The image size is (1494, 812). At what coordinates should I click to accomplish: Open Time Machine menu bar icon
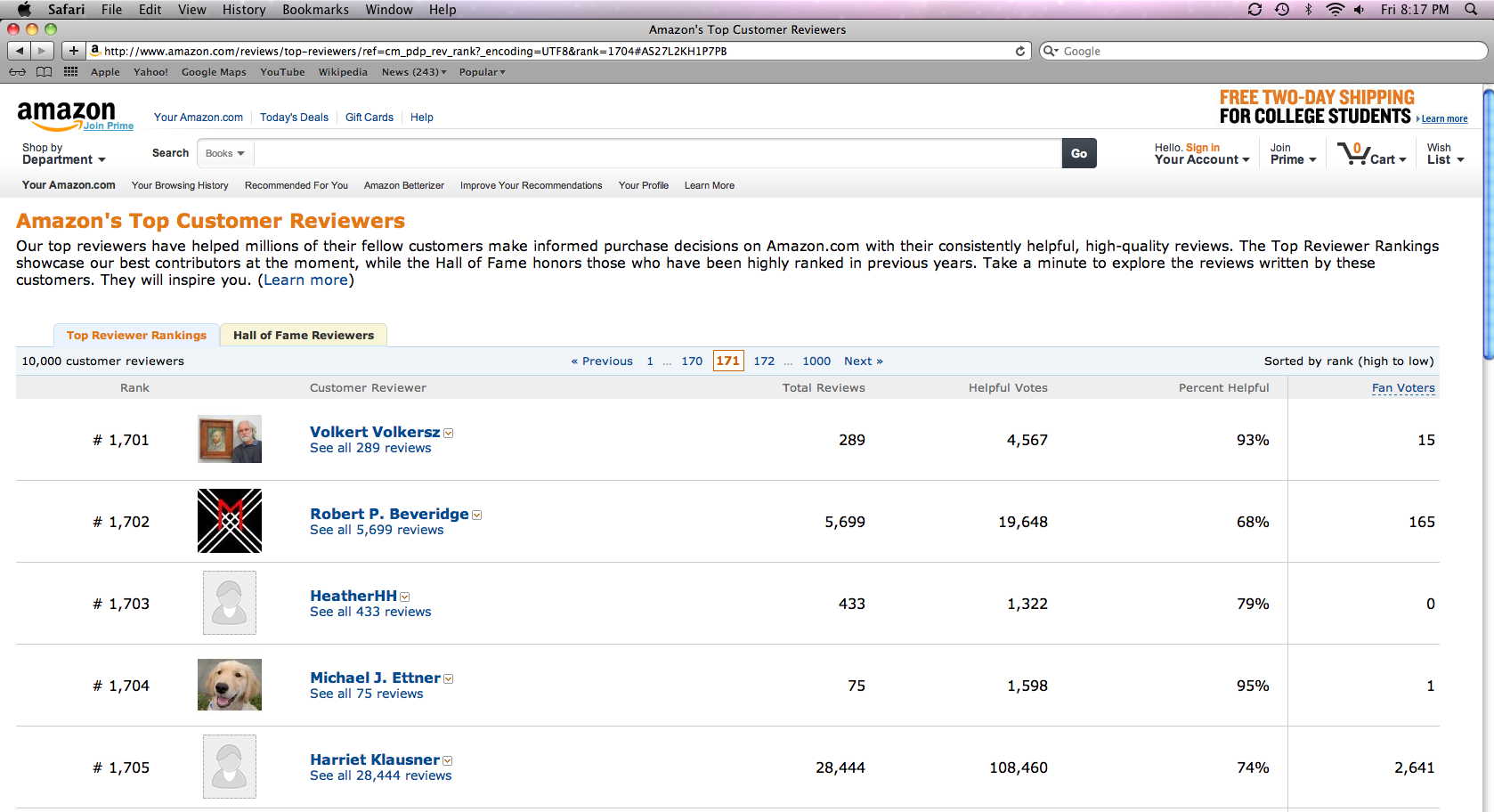(x=1282, y=9)
